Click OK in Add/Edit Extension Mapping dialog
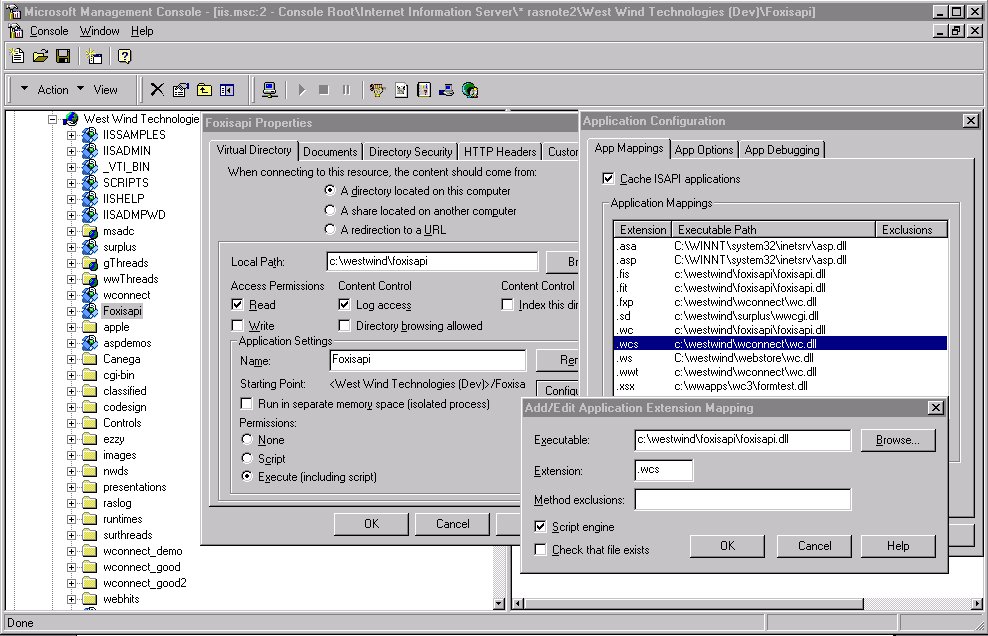Image resolution: width=988 pixels, height=636 pixels. click(x=727, y=546)
